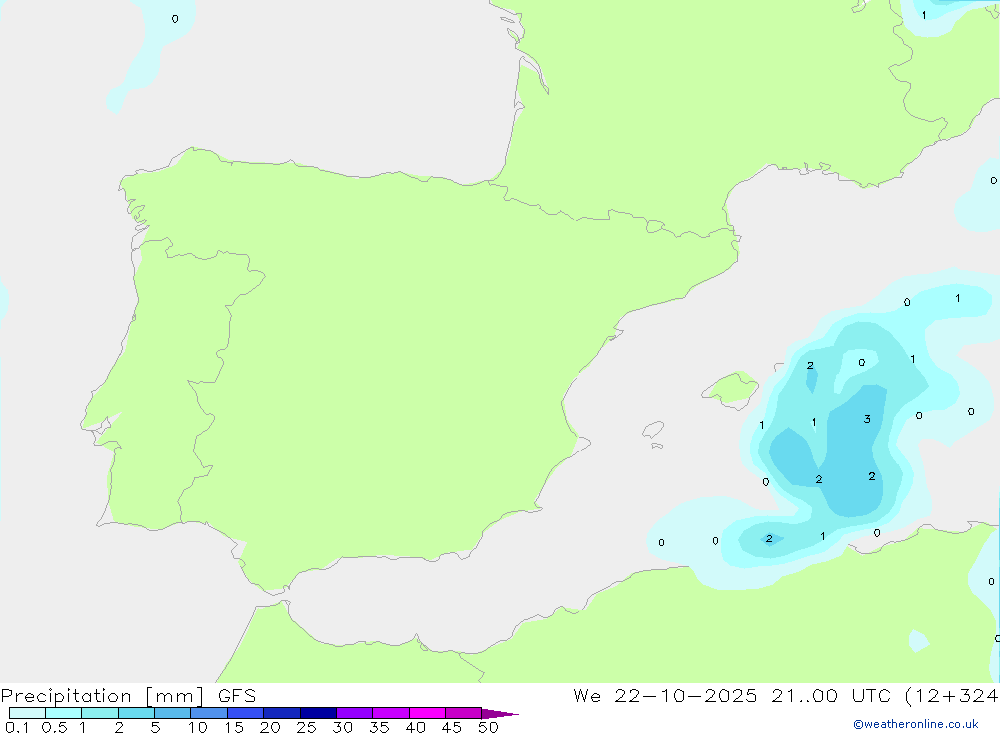
Task: Pick the bright magenta 40–45 legend swatch
Action: (427, 713)
